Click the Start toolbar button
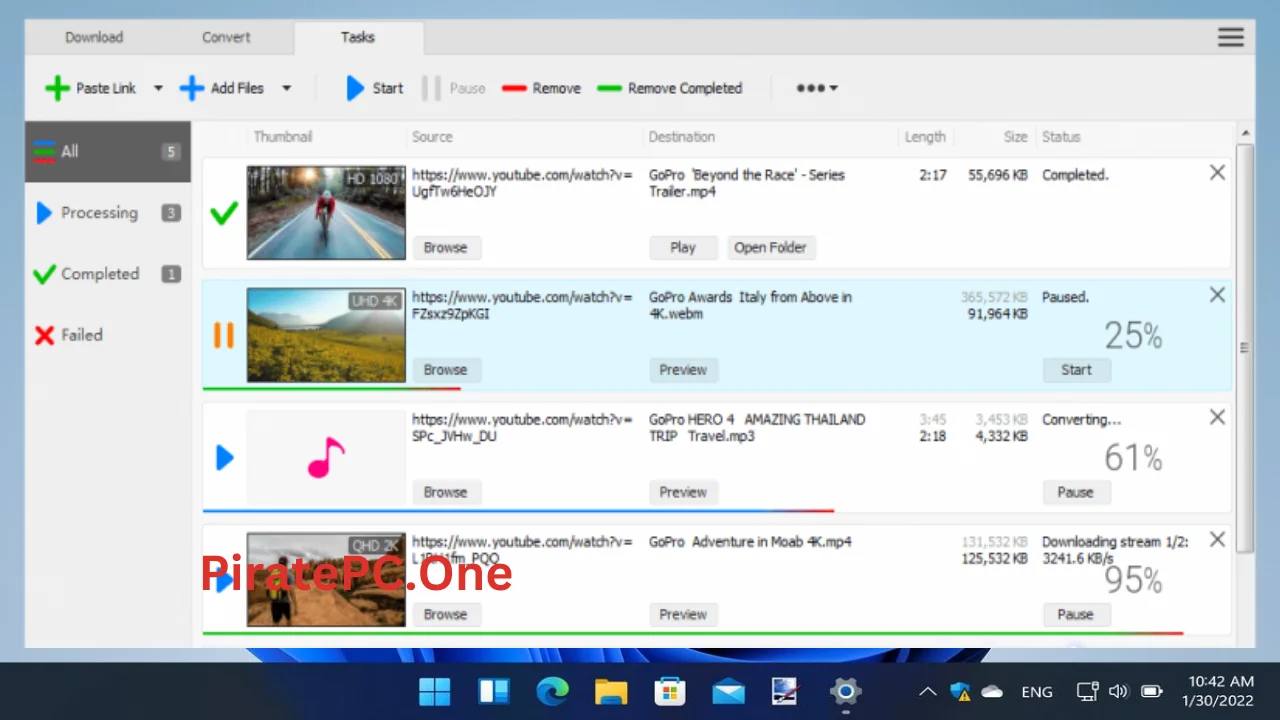Viewport: 1280px width, 720px height. click(375, 88)
